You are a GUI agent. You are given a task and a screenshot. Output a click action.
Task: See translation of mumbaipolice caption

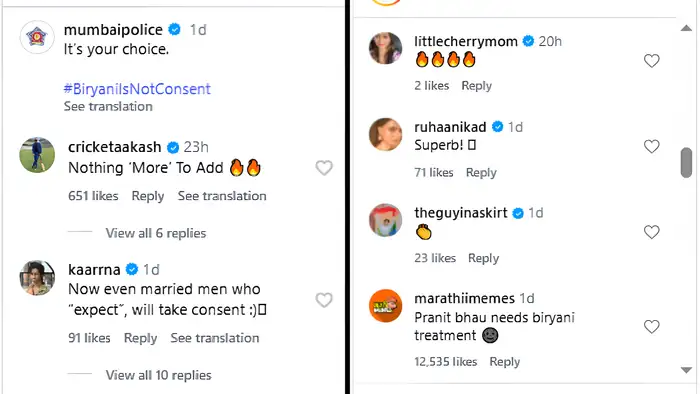(108, 107)
